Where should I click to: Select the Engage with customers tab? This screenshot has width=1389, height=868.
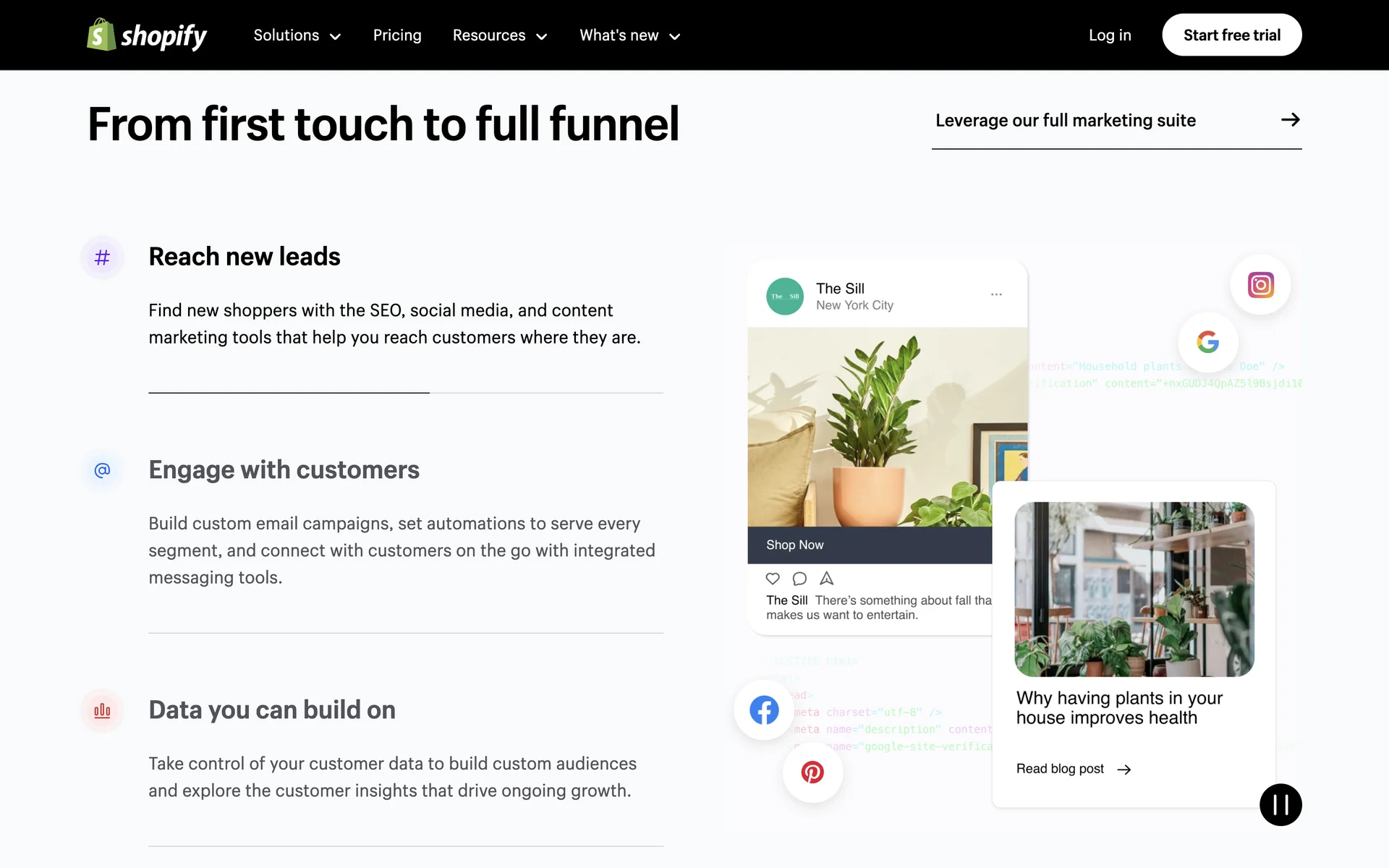click(x=284, y=470)
